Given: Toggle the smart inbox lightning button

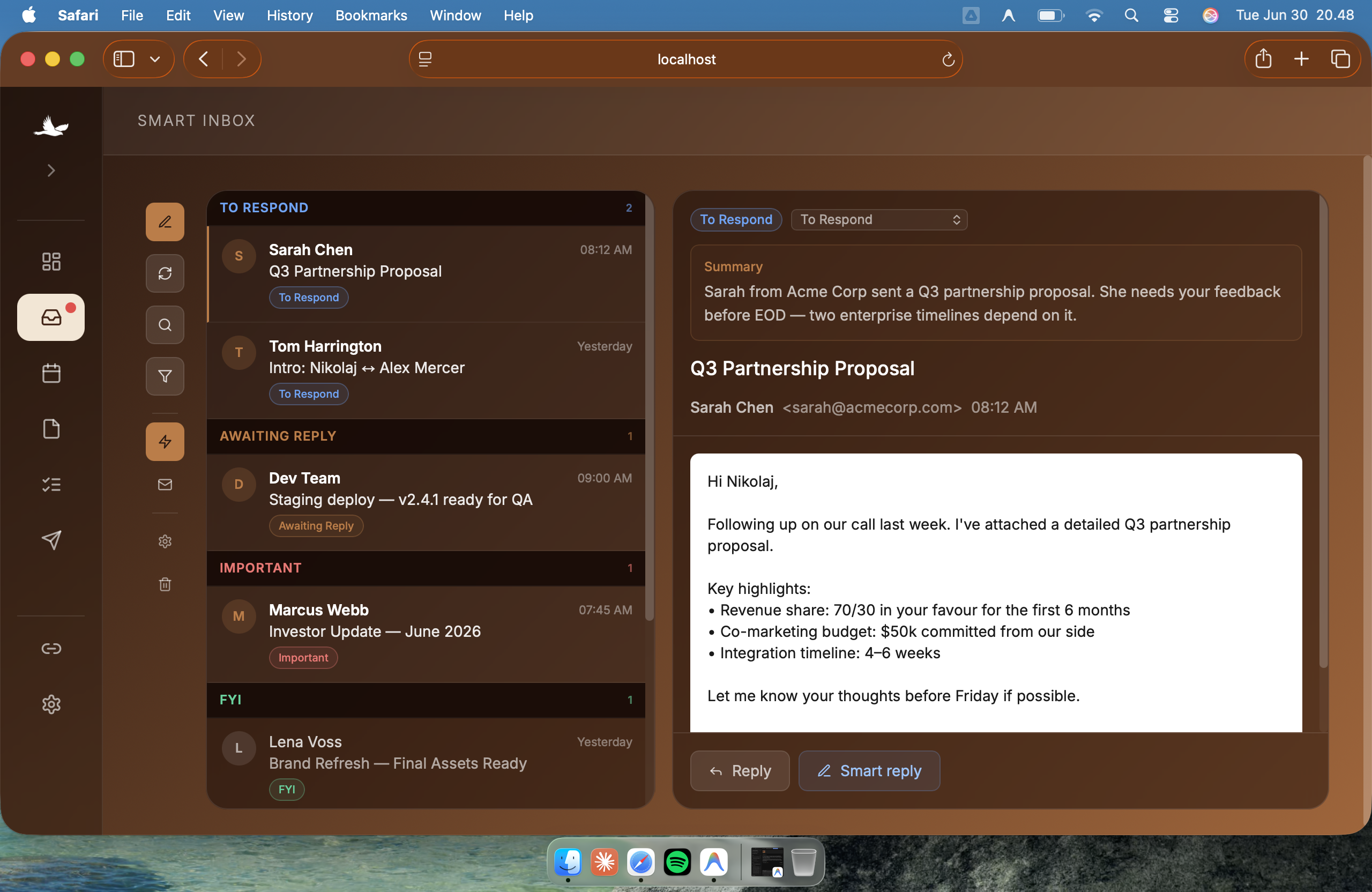Looking at the screenshot, I should point(165,442).
